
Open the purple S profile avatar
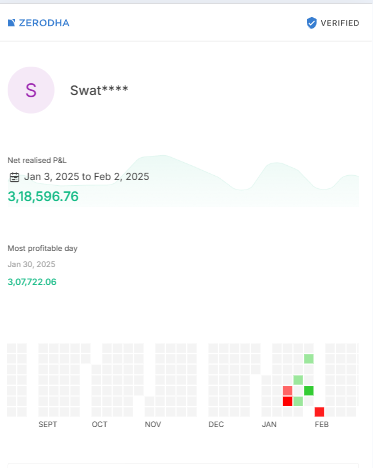31,90
